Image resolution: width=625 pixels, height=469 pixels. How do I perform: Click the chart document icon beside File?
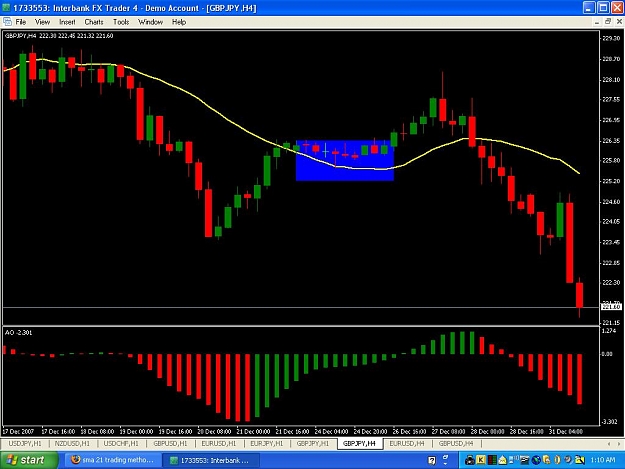7,22
